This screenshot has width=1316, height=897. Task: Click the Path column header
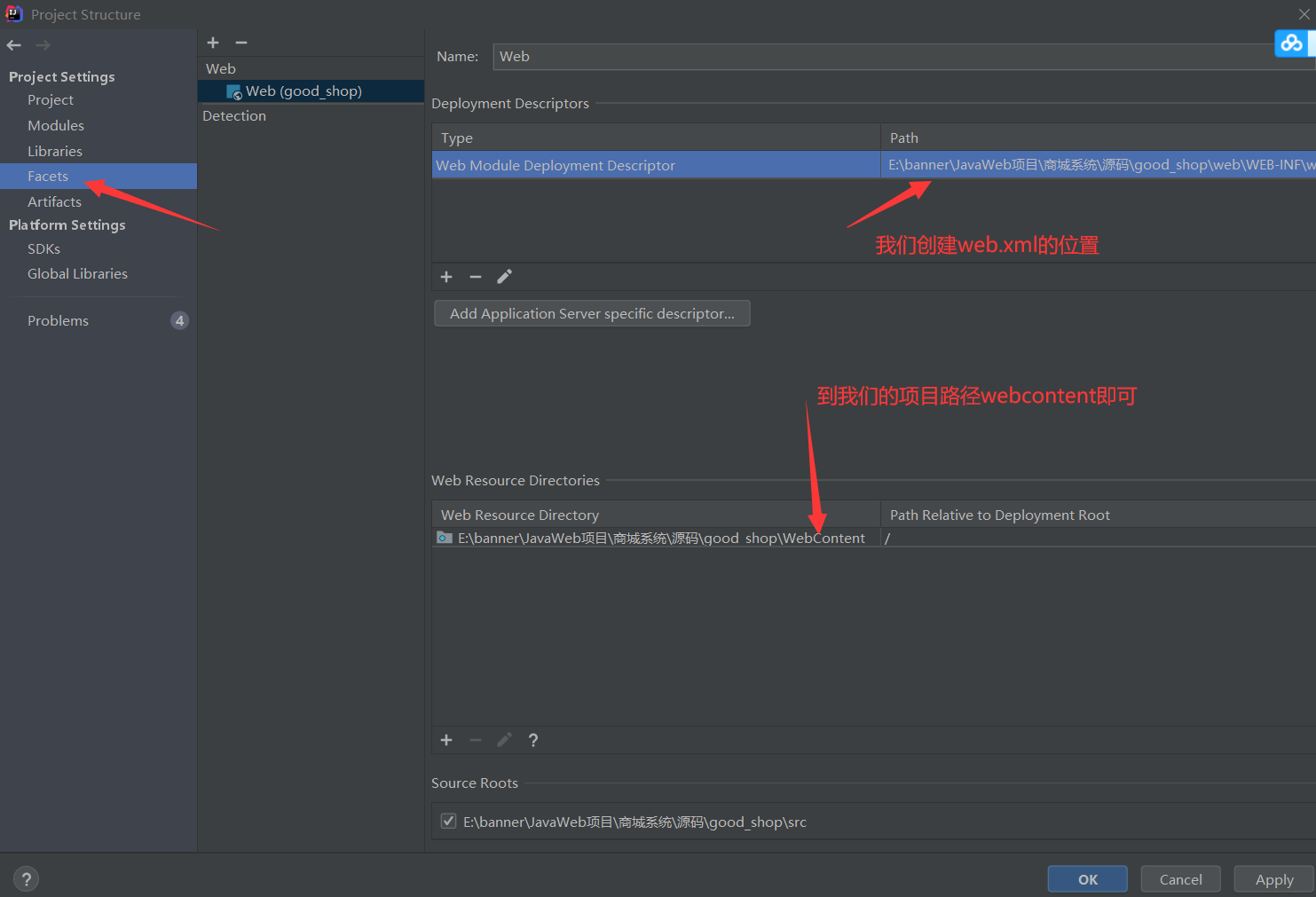click(x=1099, y=138)
